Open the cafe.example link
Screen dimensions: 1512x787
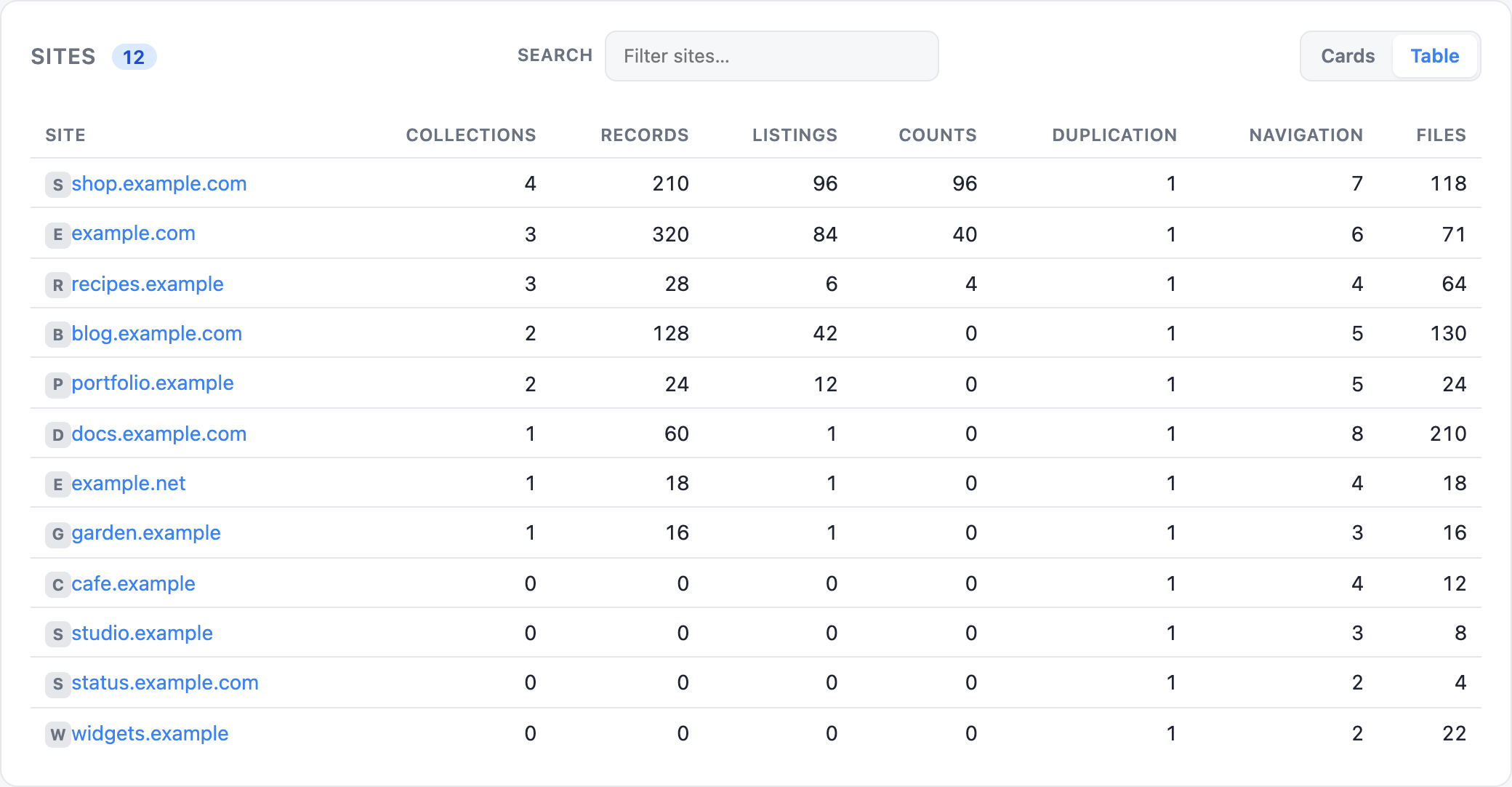point(133,583)
